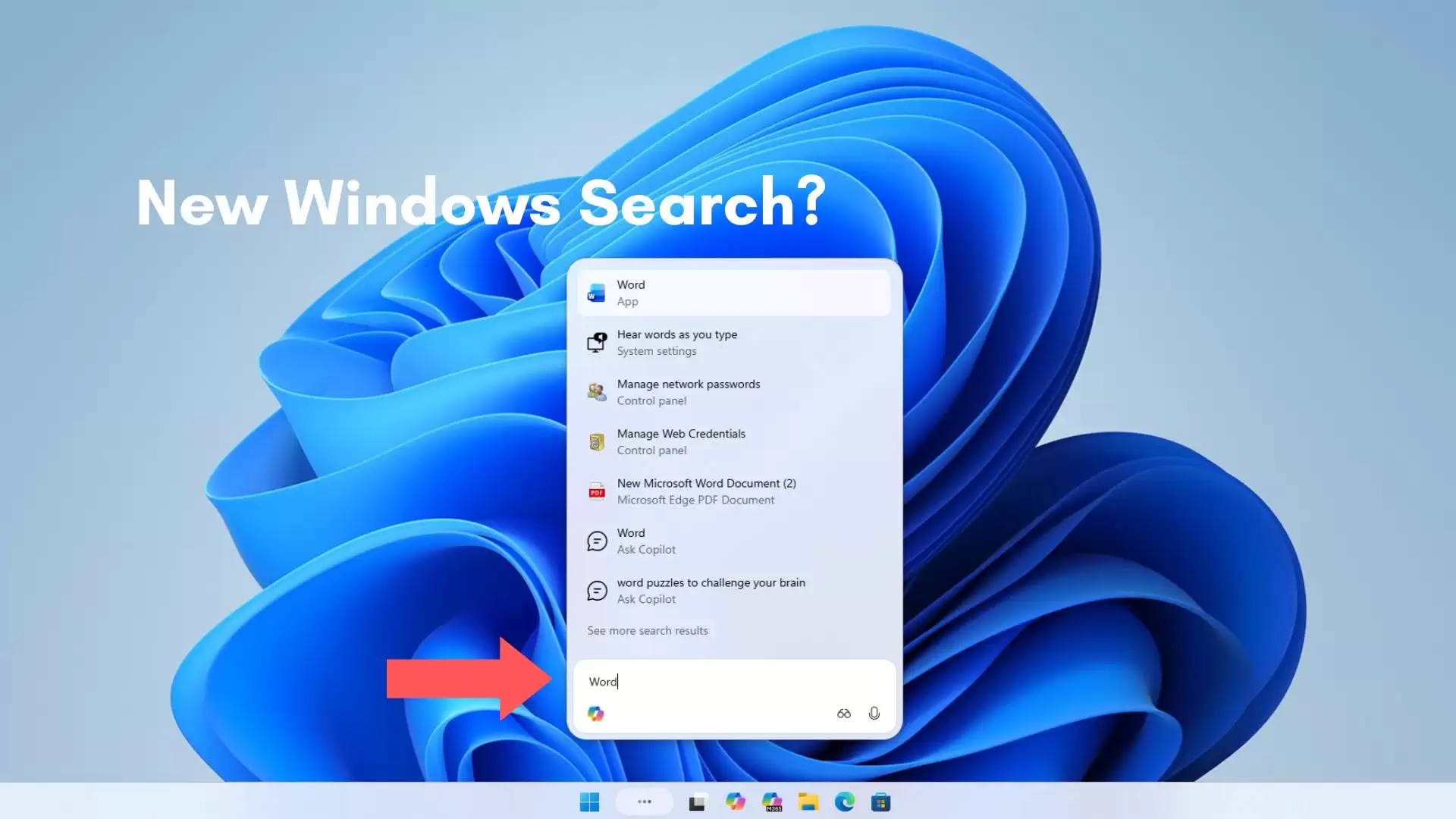Image resolution: width=1456 pixels, height=819 pixels.
Task: Open Copilot from the taskbar
Action: [x=736, y=802]
